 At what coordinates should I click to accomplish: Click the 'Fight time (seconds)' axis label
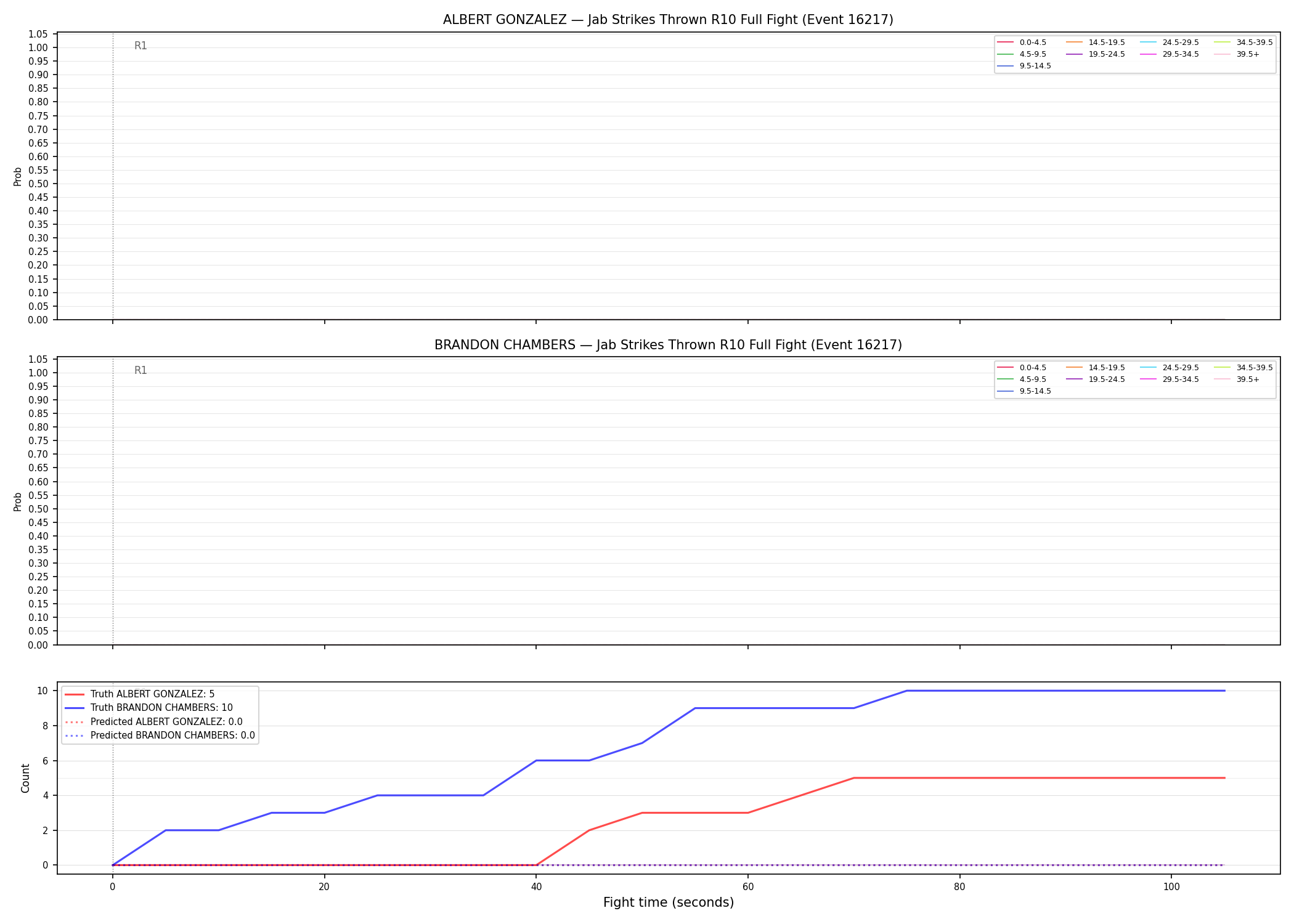click(x=669, y=902)
